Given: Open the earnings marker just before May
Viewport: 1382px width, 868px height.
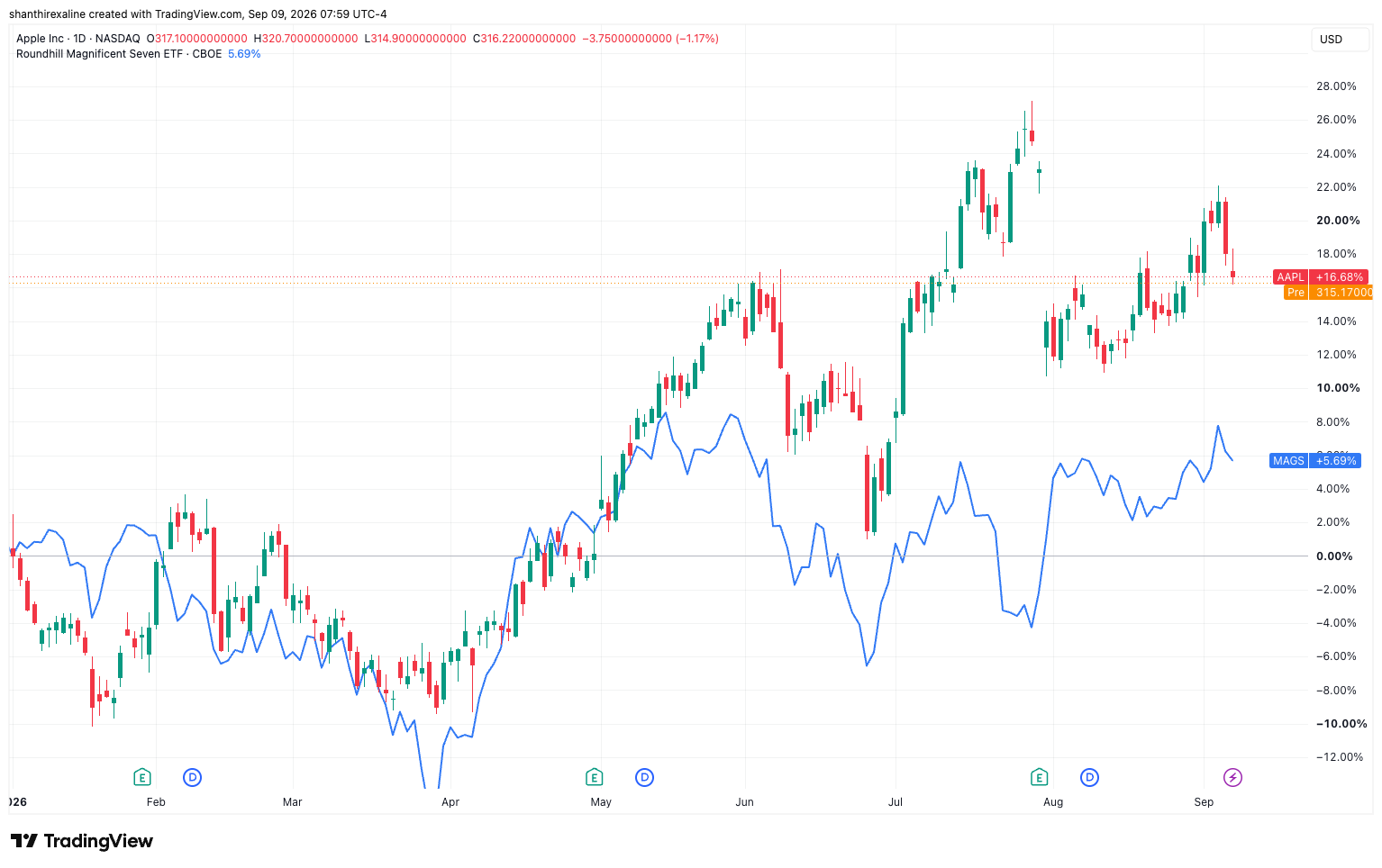Looking at the screenshot, I should (x=594, y=777).
